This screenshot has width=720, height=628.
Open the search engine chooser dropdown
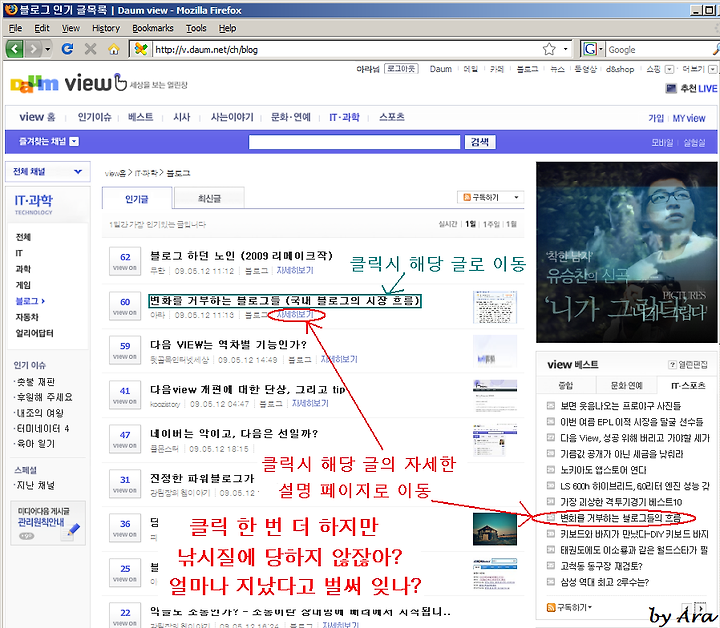[601, 49]
